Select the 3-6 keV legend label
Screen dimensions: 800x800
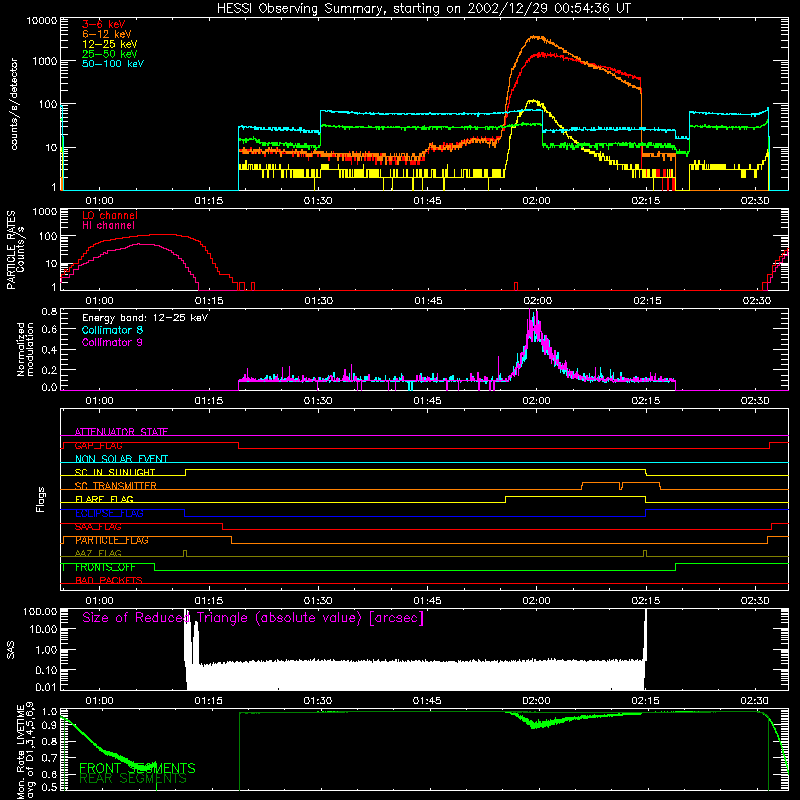coord(103,24)
